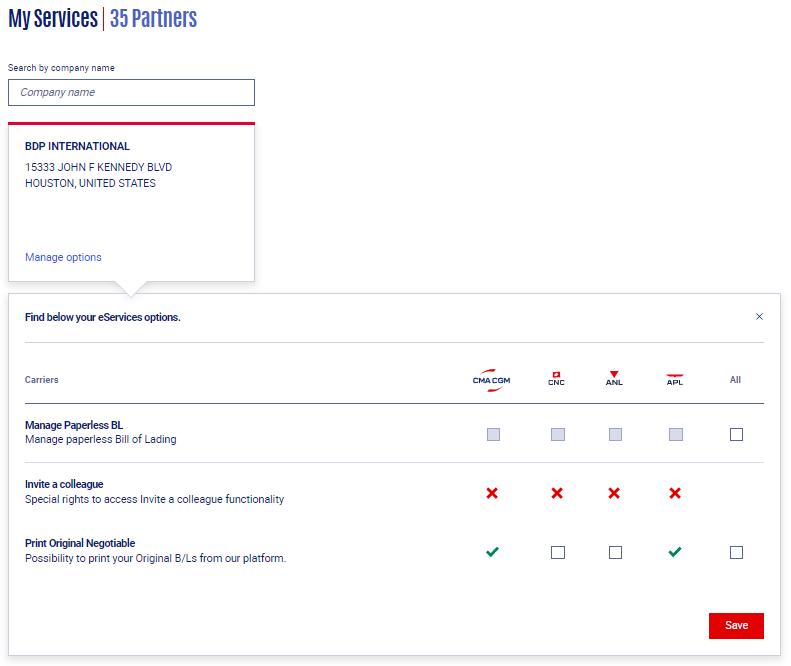
Task: Toggle Manage Paperless BL checkbox for APL
Action: tap(676, 434)
